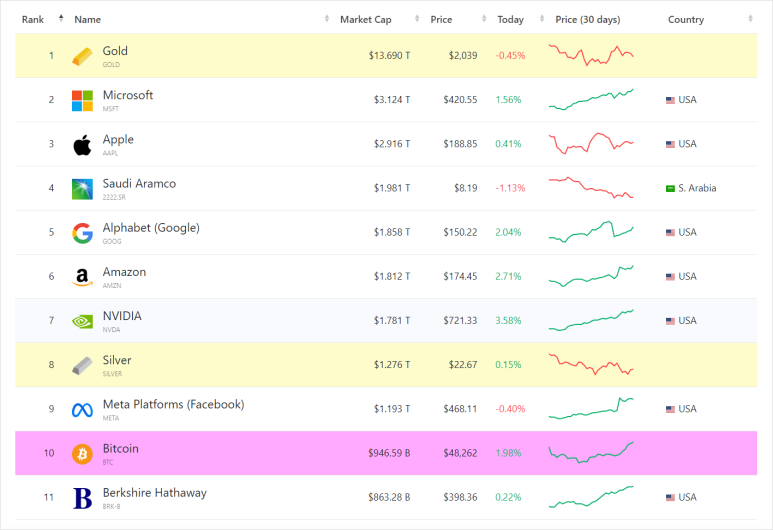This screenshot has width=773, height=530.
Task: Click Saudi Aramco's 30-day price chart
Action: point(591,188)
